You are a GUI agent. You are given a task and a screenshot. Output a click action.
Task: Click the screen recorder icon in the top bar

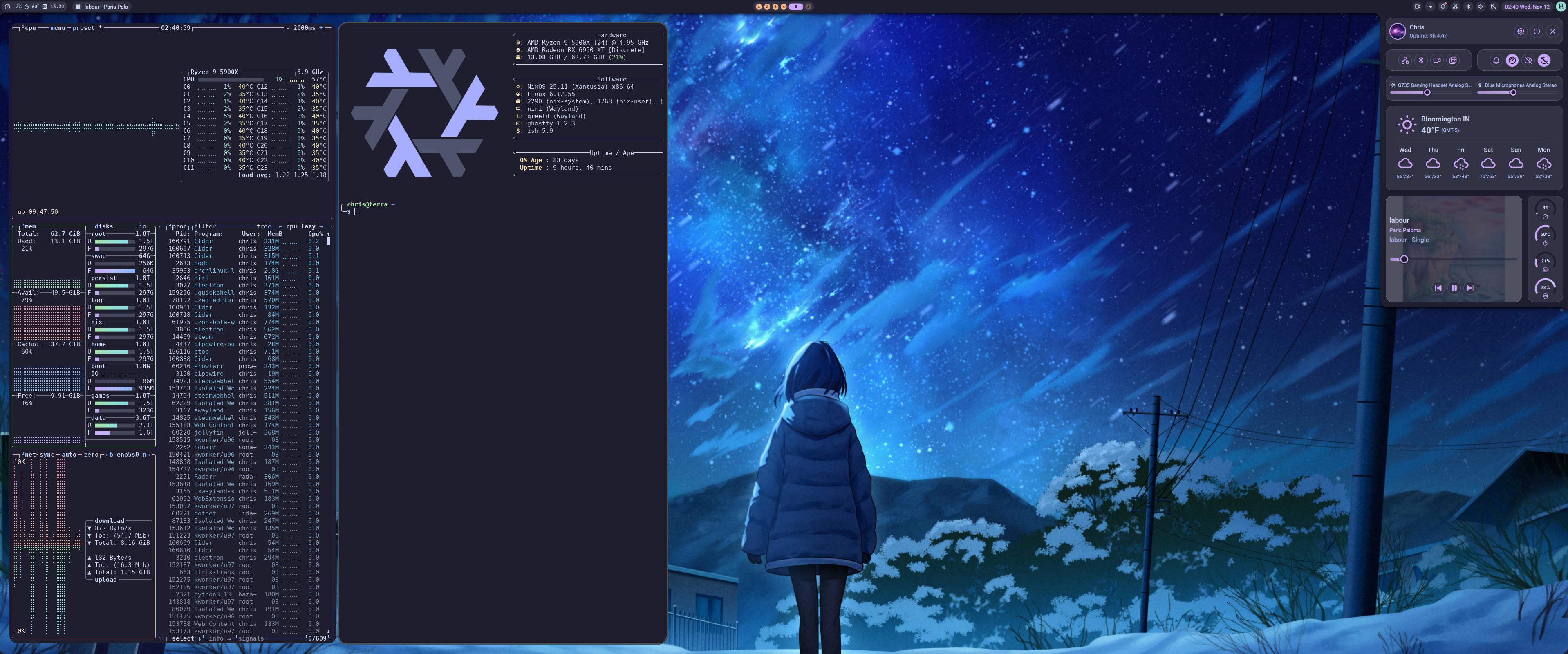pyautogui.click(x=1418, y=7)
